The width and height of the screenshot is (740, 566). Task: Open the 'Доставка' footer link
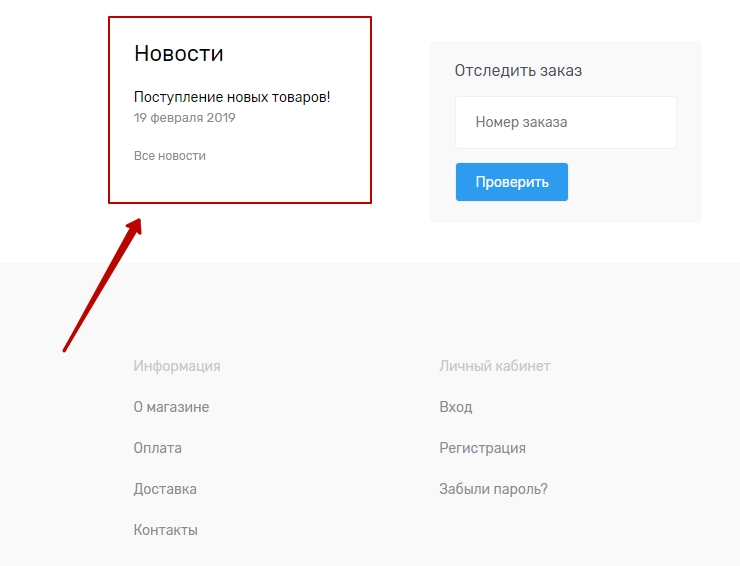pos(165,489)
